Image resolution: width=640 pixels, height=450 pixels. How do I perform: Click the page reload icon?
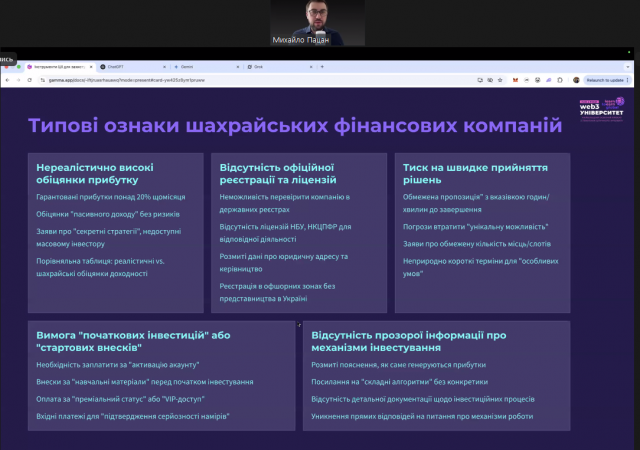29,80
